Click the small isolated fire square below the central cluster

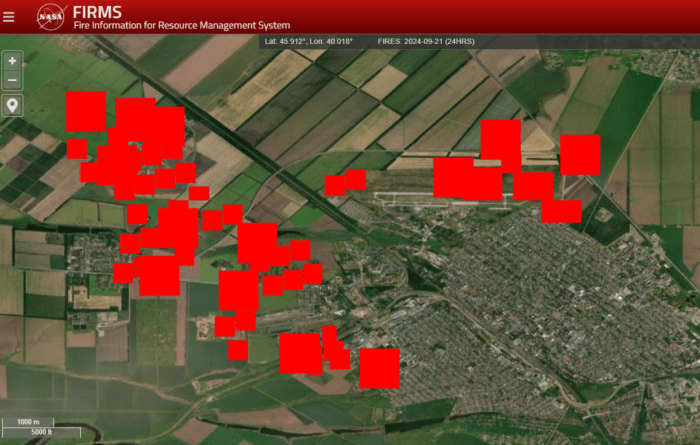237,350
